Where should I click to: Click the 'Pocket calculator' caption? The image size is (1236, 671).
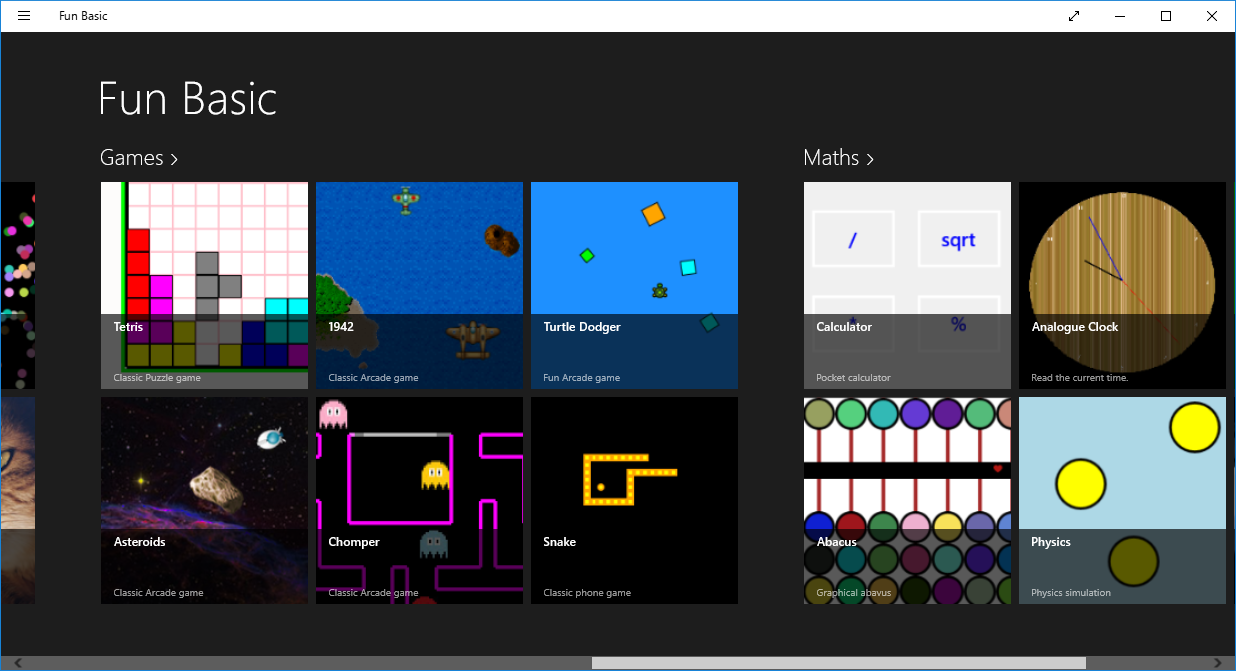(853, 378)
